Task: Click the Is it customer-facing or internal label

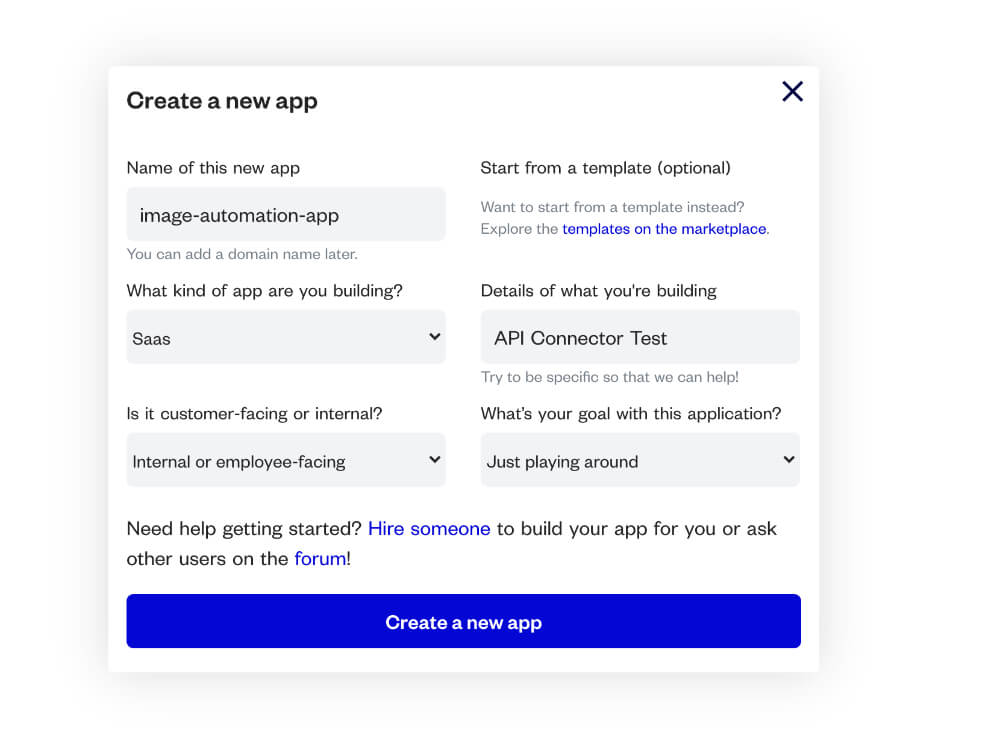Action: [x=254, y=414]
